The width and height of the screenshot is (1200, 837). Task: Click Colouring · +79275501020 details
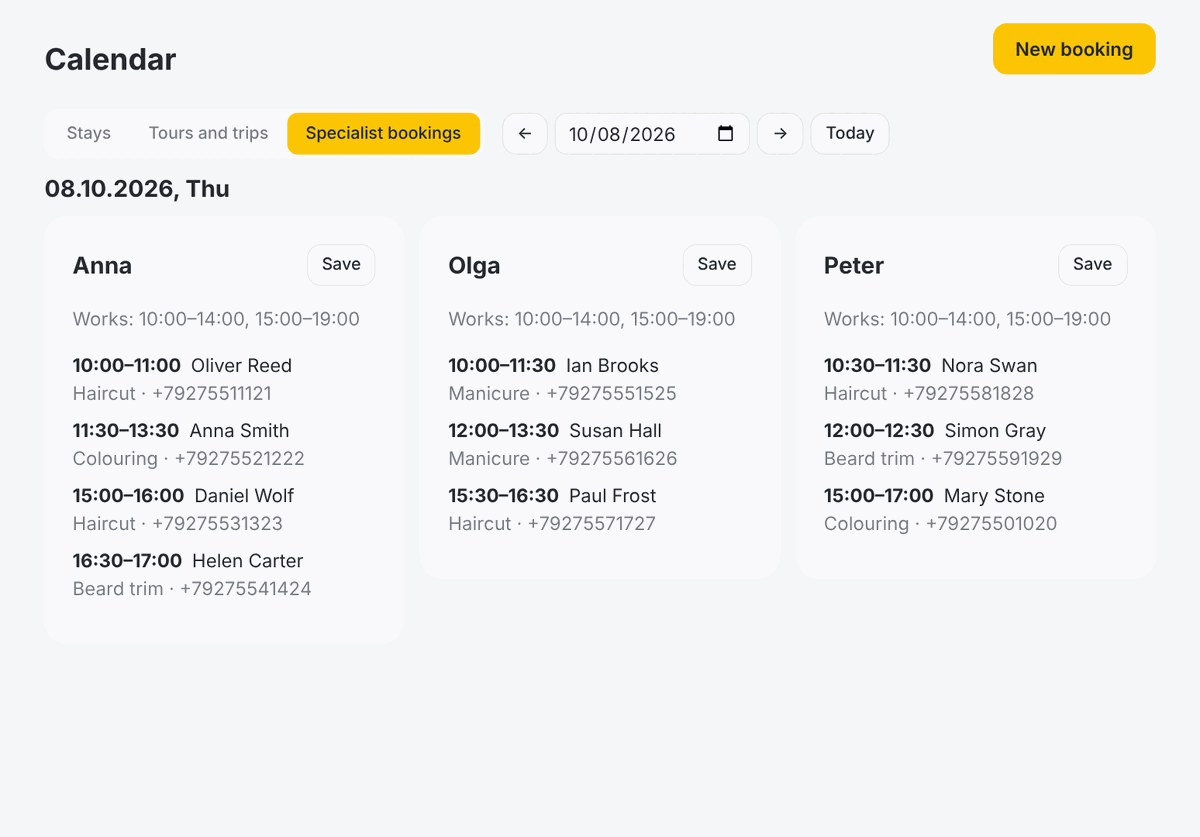(x=940, y=524)
